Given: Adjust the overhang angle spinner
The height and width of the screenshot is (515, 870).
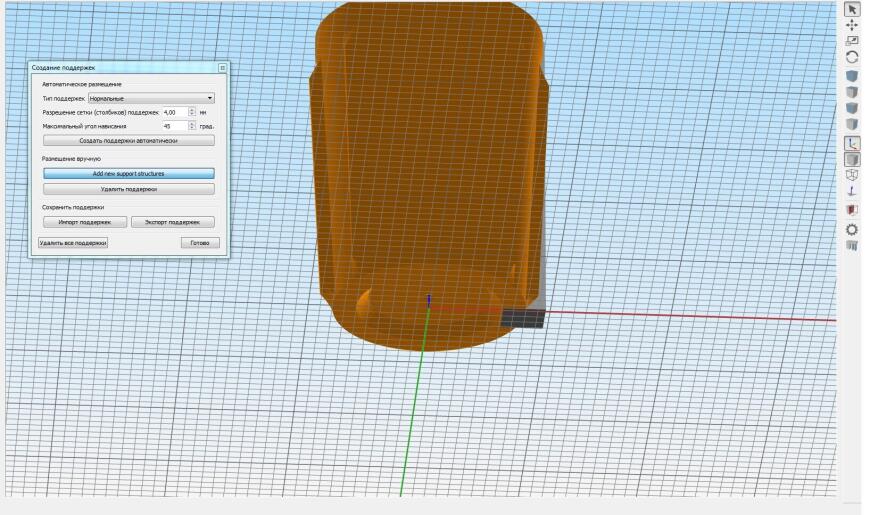Looking at the screenshot, I should point(192,126).
